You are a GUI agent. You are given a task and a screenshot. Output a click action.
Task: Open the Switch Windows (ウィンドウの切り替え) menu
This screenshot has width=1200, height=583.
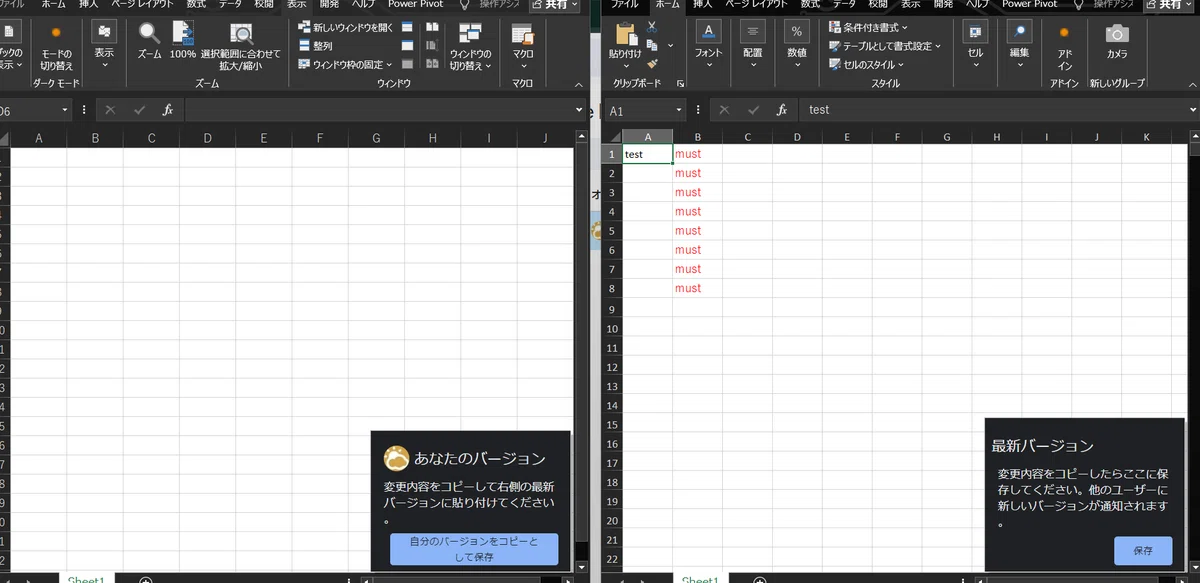(470, 45)
